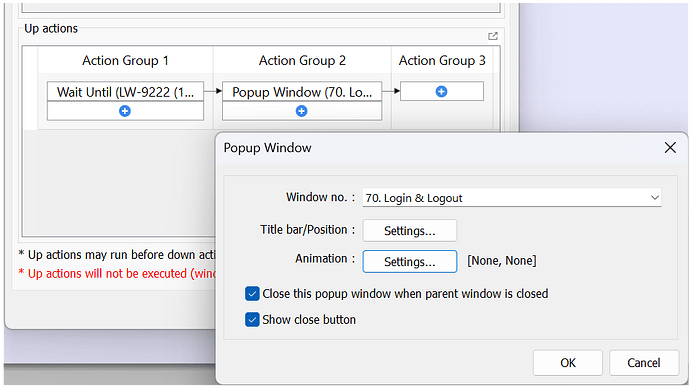Screen dimensions: 693x387
Task: Select Action Group 2 header
Action: point(302,61)
